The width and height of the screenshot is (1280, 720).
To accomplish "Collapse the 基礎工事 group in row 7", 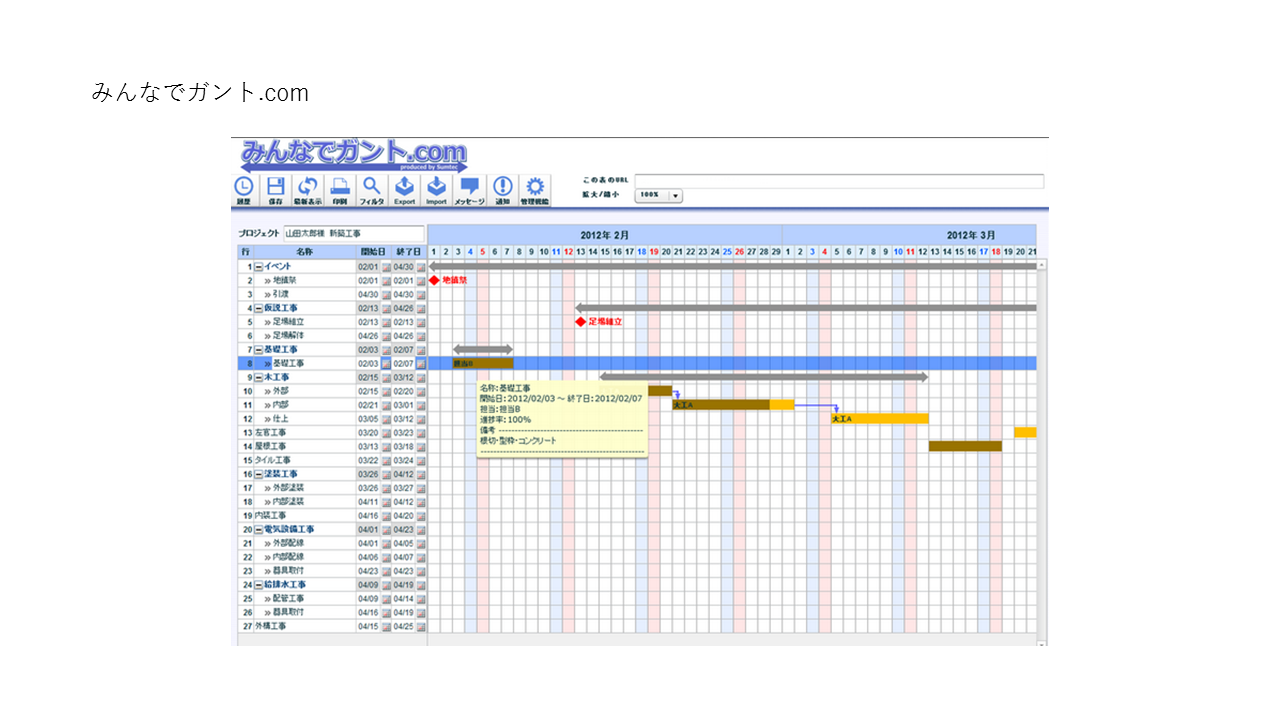I will [x=258, y=350].
